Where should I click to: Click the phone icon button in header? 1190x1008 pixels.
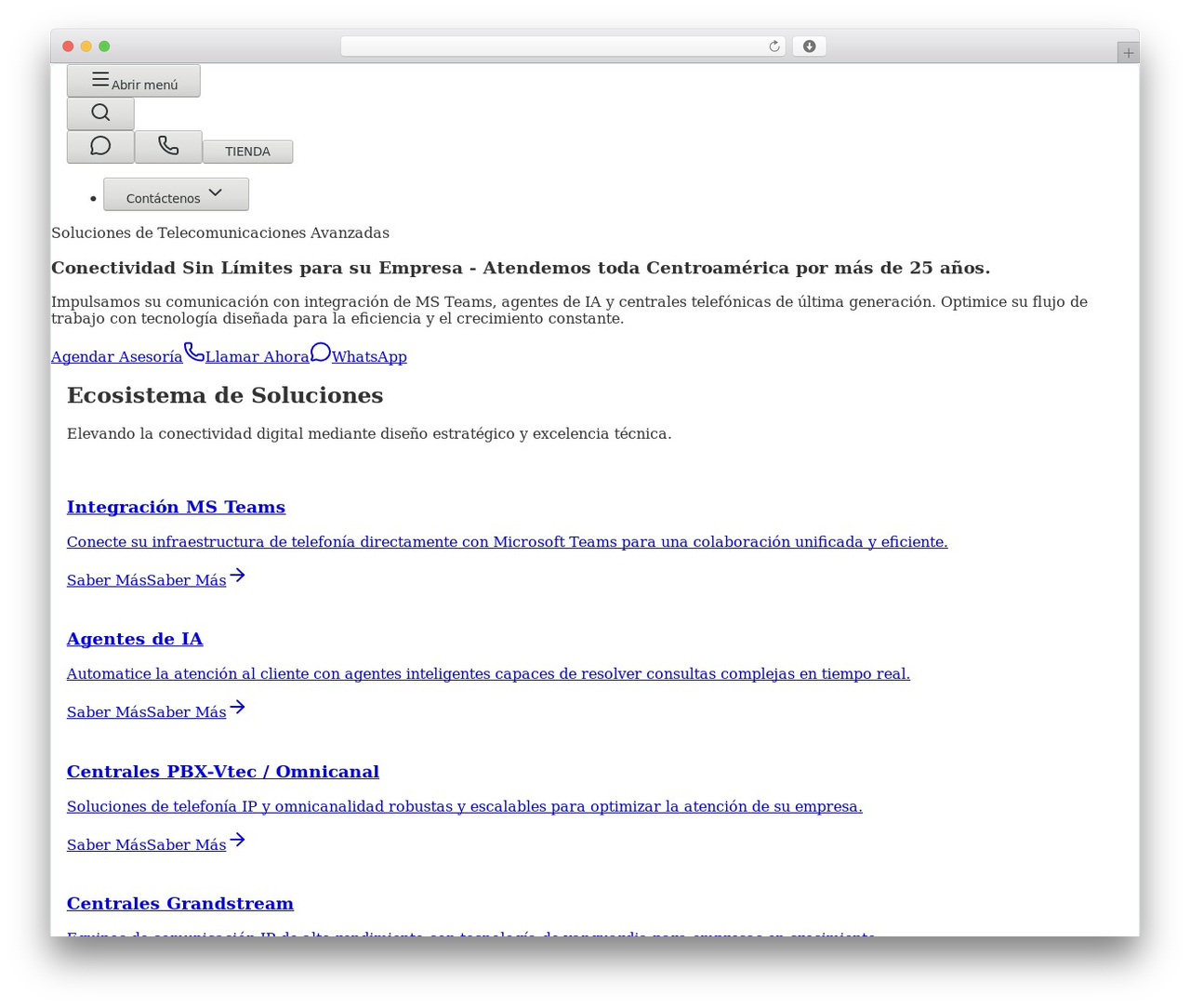pos(168,147)
